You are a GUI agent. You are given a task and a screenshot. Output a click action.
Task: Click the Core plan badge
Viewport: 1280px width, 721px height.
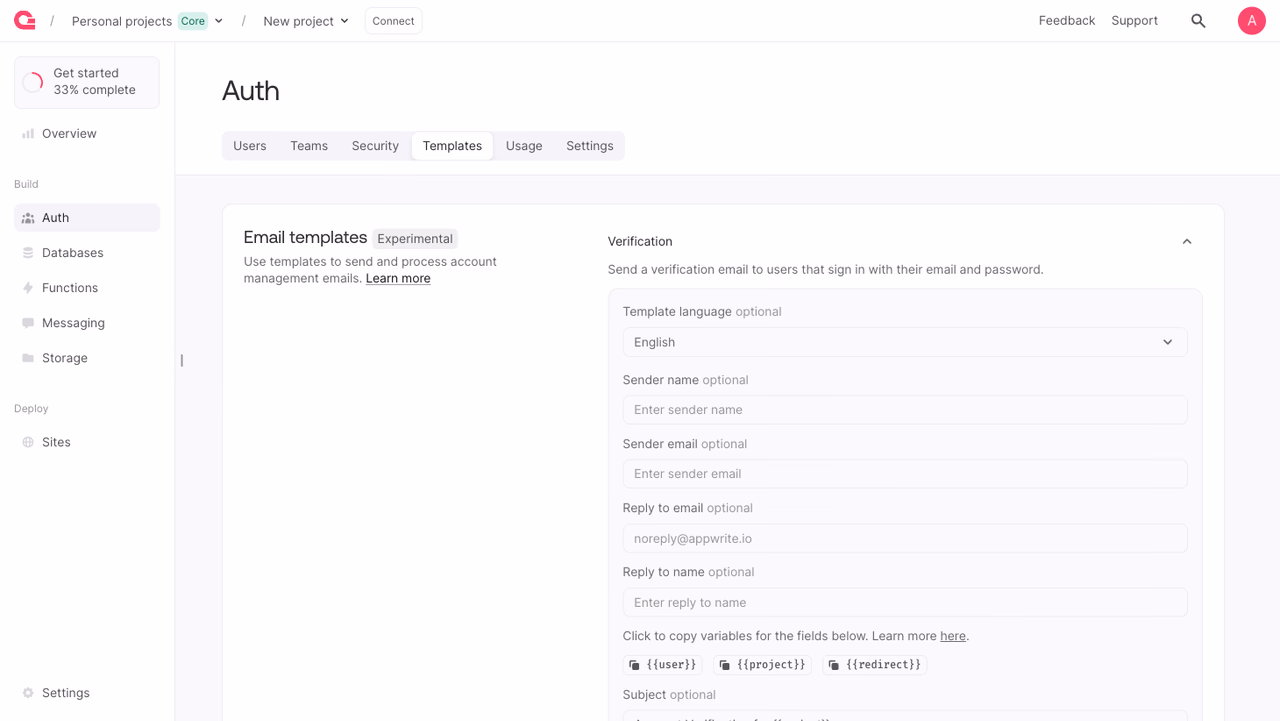[x=193, y=21]
